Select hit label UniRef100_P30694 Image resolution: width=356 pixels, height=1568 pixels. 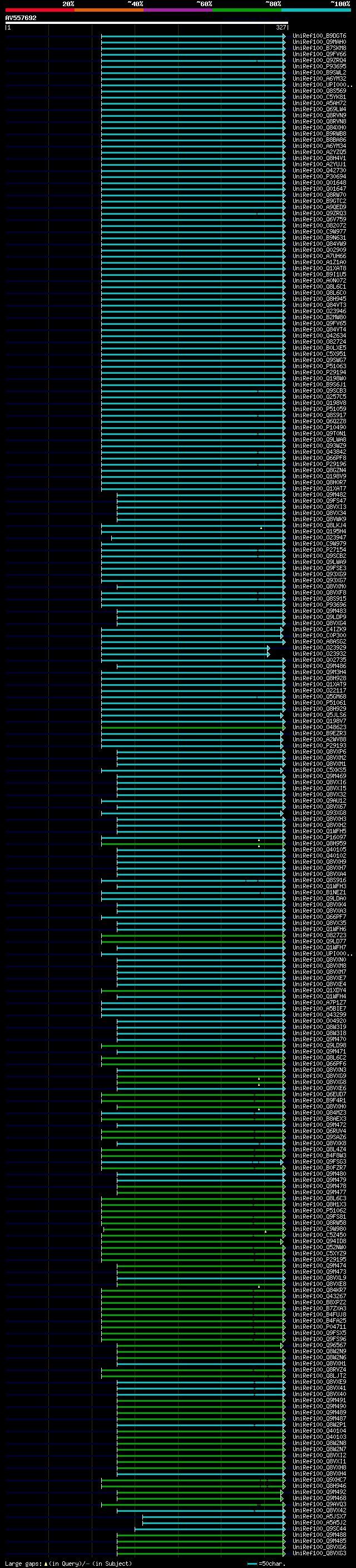pos(319,176)
